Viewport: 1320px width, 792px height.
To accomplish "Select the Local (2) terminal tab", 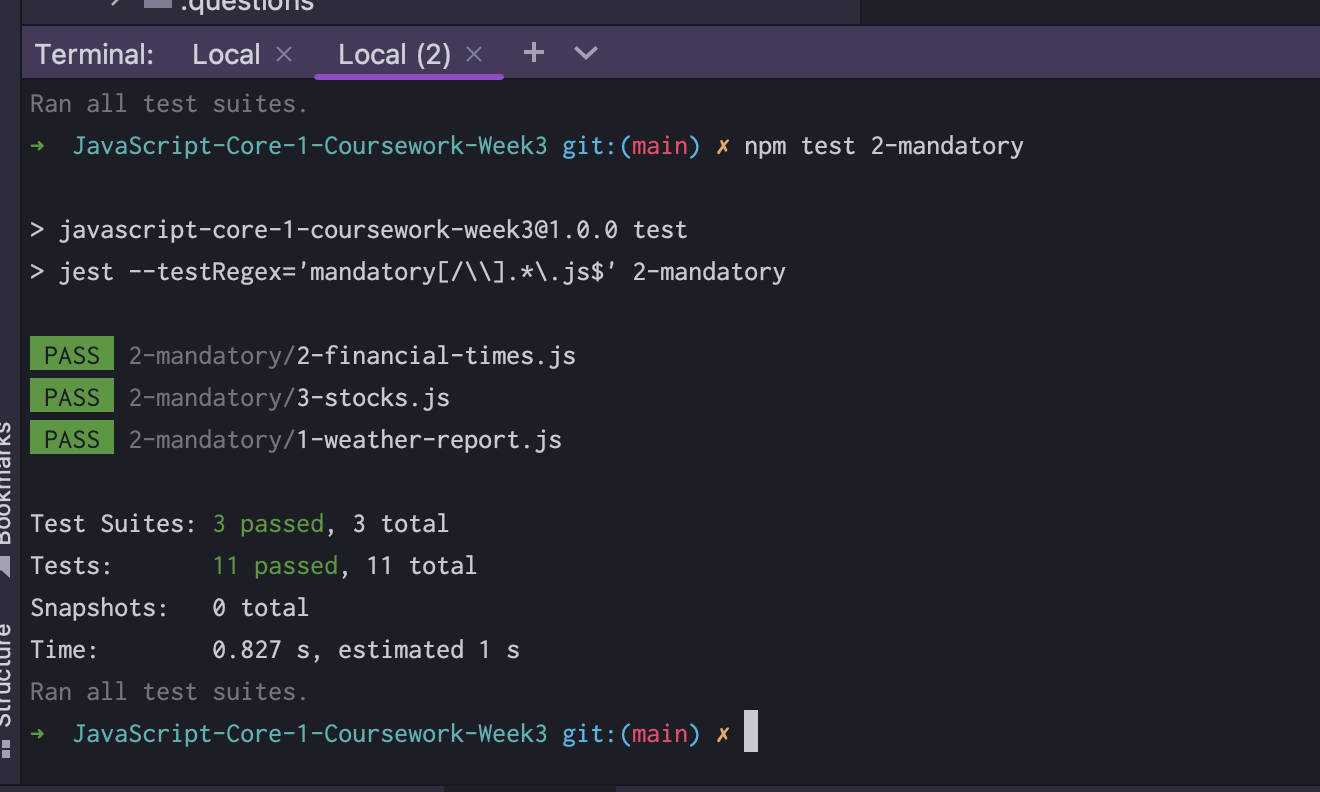I will click(394, 54).
